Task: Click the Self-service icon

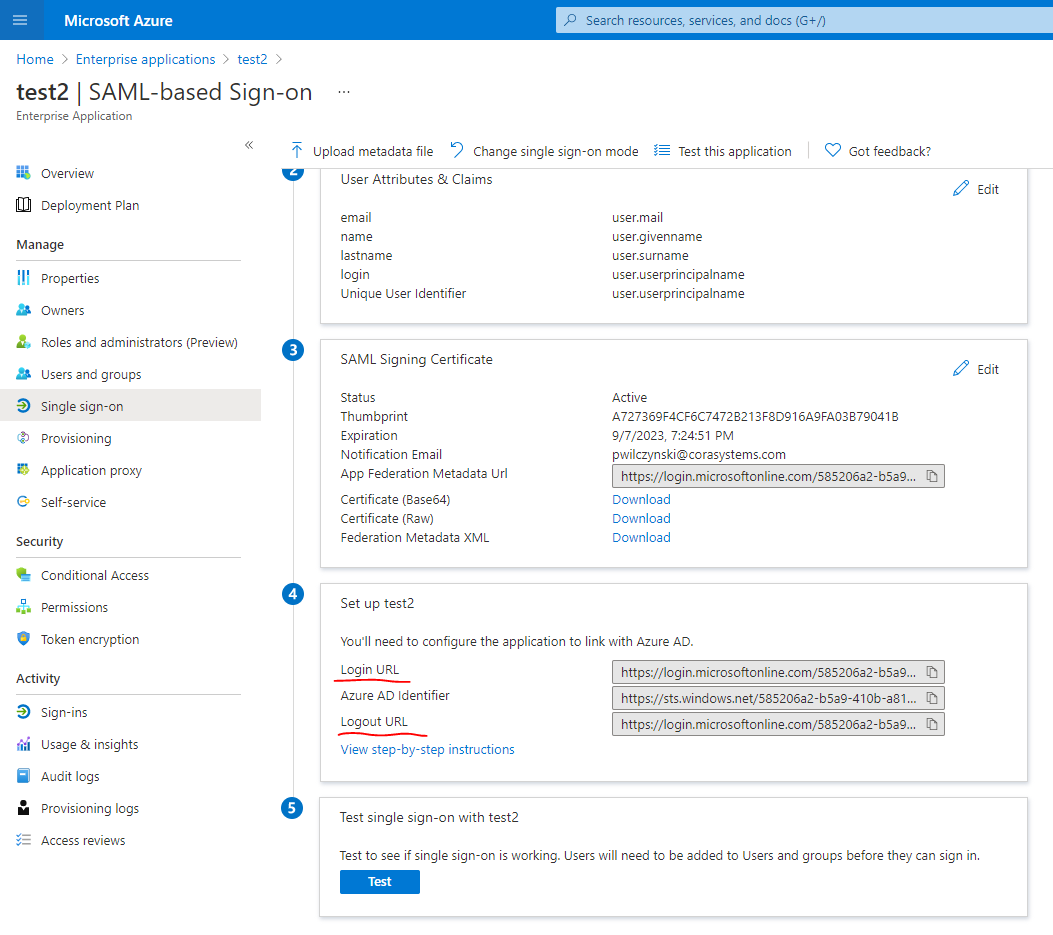Action: point(24,502)
